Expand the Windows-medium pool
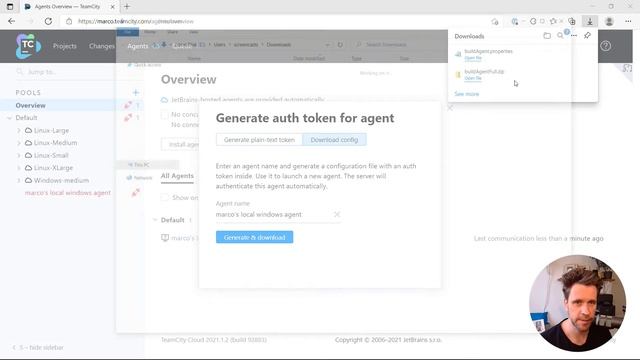 coord(18,180)
